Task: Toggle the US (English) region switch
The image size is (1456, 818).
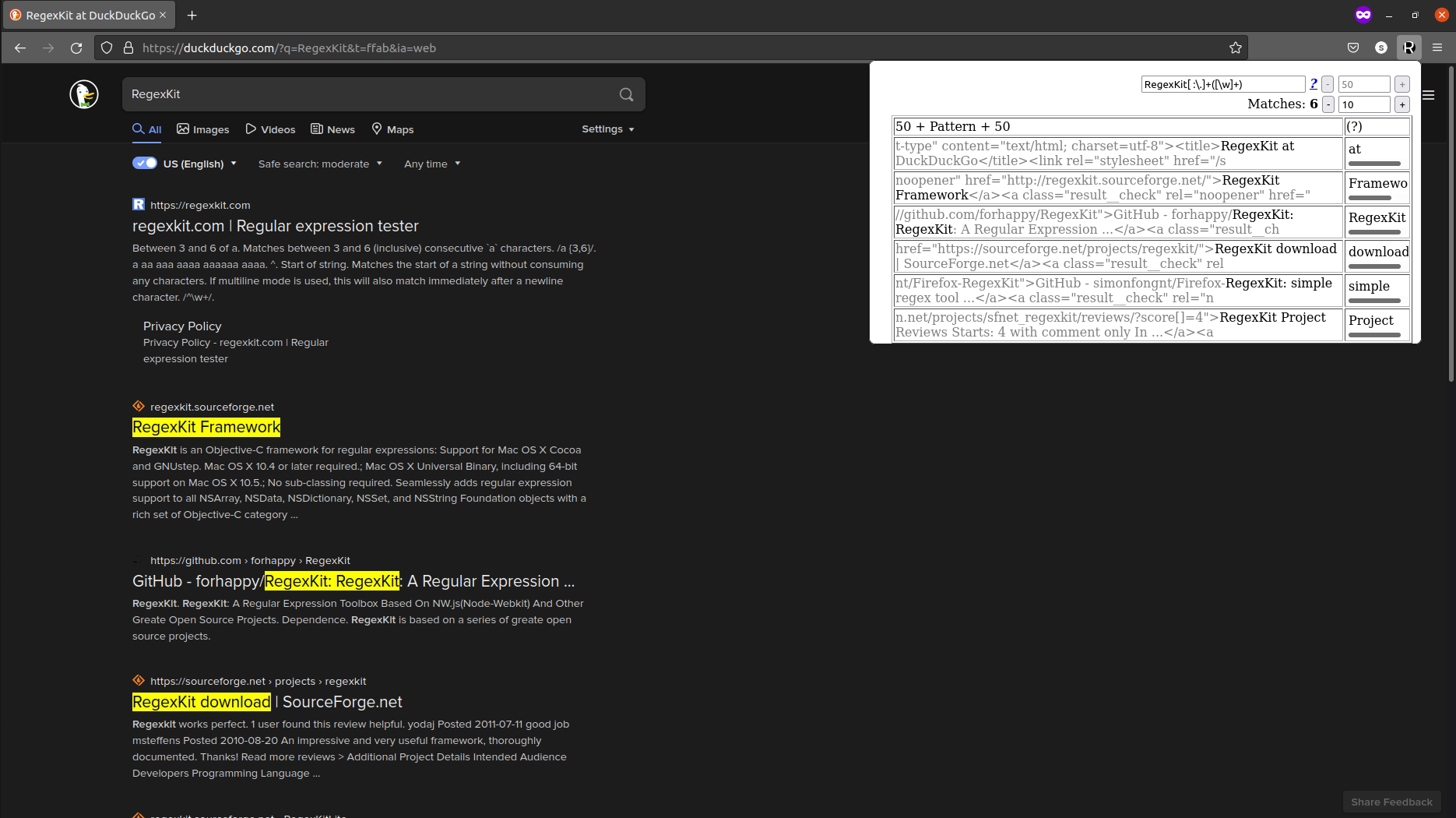Action: pos(145,163)
